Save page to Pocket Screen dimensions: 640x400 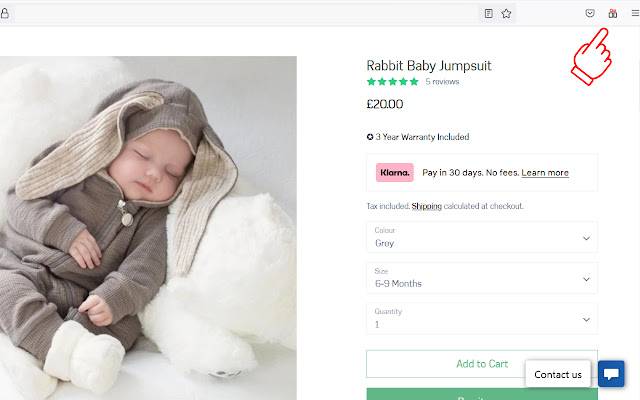point(591,13)
